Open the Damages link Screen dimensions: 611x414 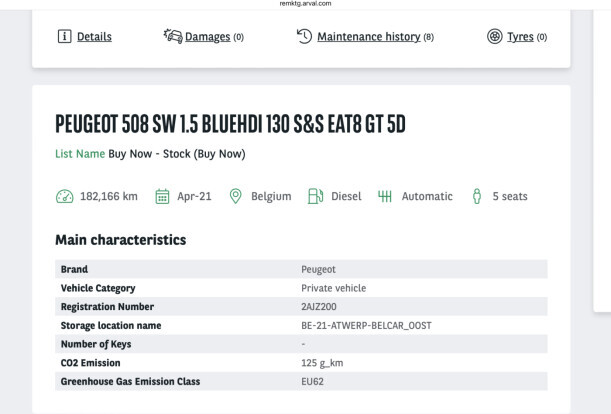point(207,37)
